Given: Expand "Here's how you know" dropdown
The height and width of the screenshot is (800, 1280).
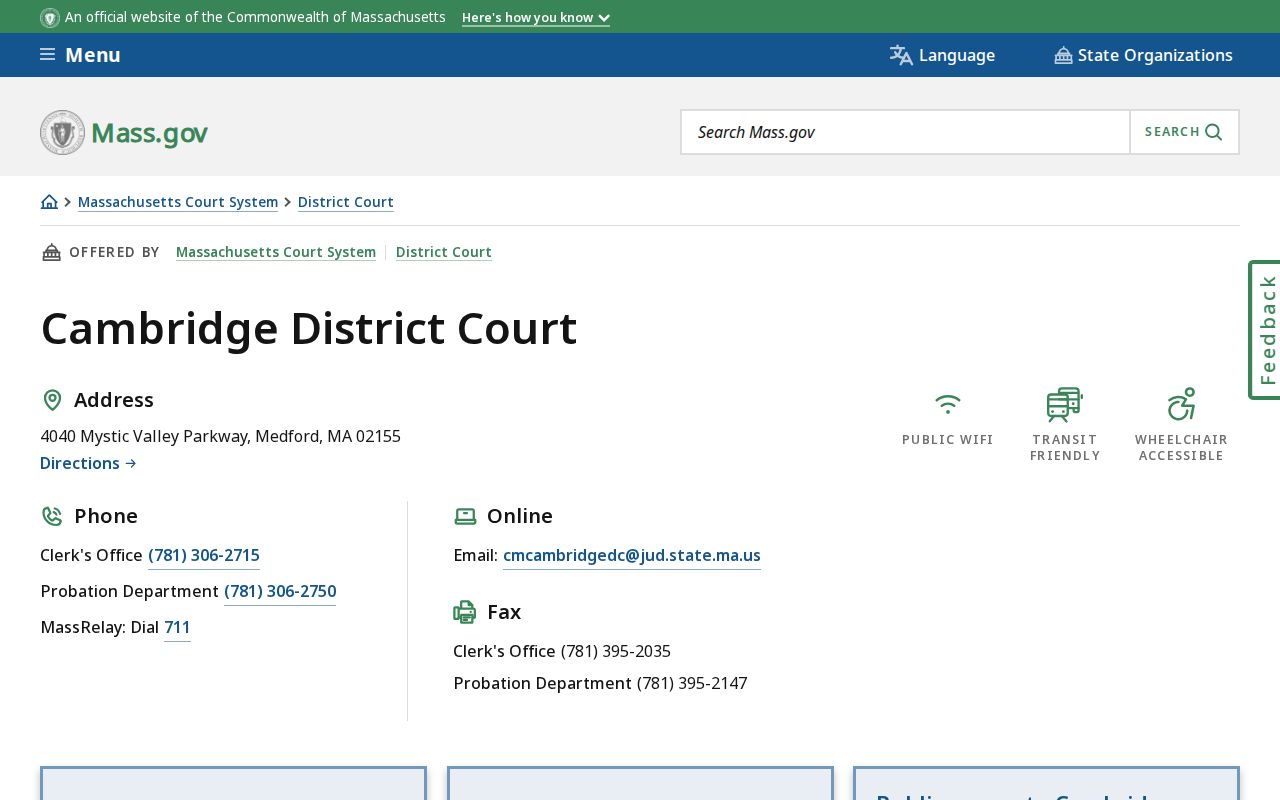Looking at the screenshot, I should point(536,18).
